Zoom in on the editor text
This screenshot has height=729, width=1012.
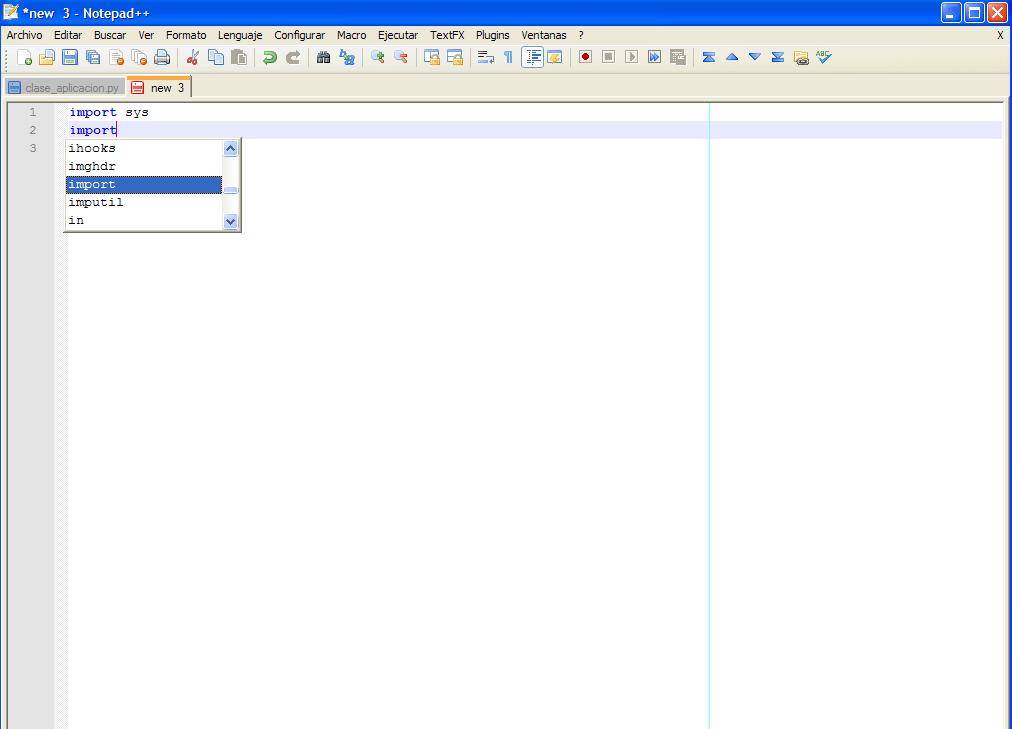coord(378,57)
